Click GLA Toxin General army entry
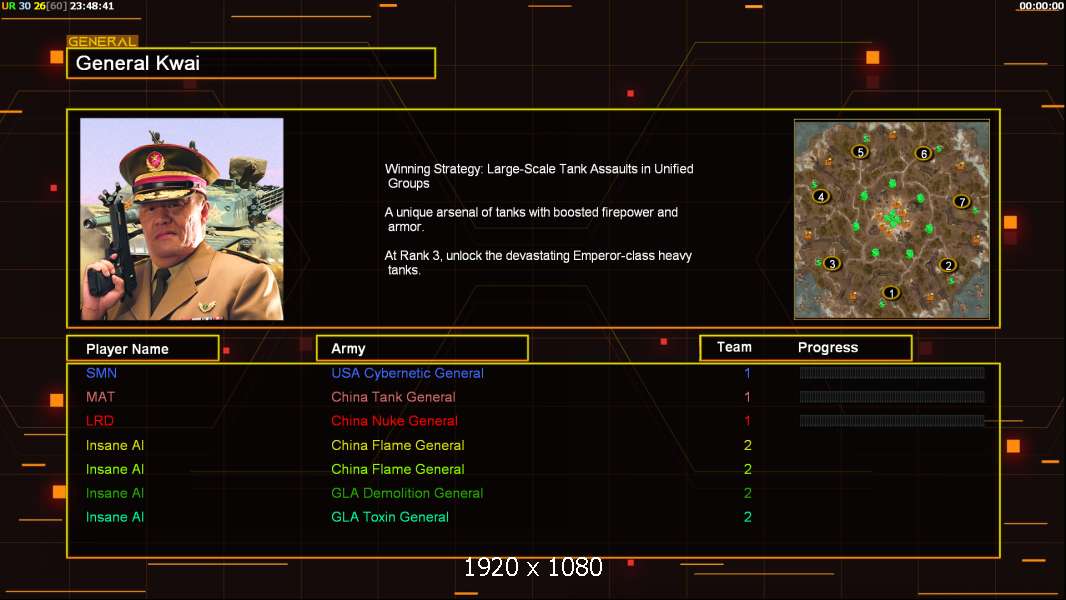The image size is (1066, 600). (x=390, y=517)
